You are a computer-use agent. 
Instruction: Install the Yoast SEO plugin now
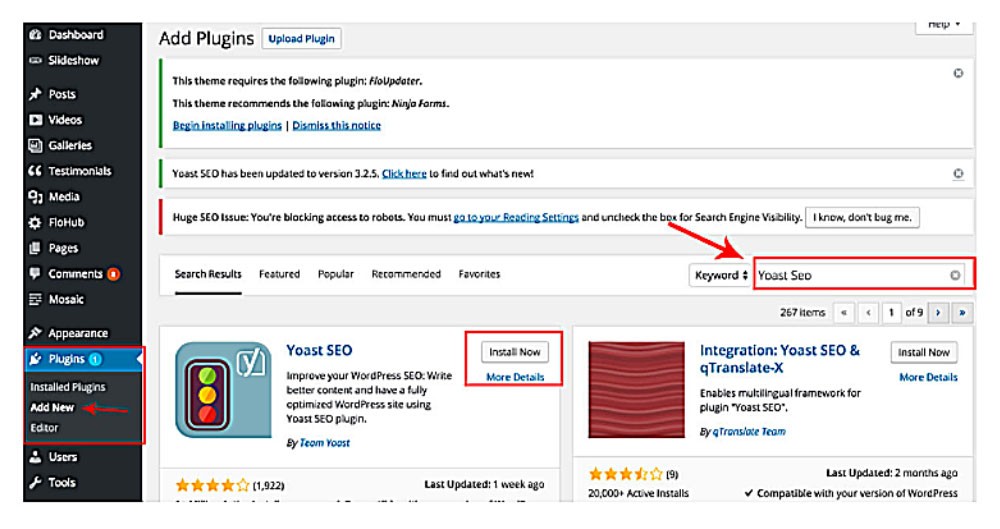pos(515,352)
